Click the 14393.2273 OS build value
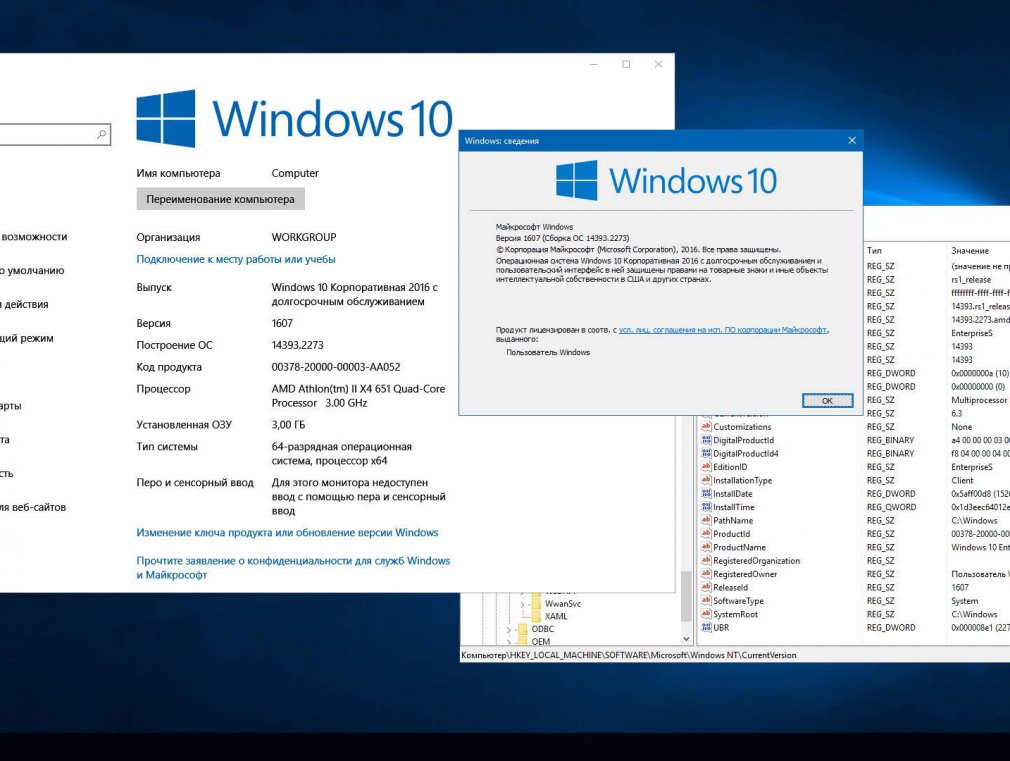The height and width of the screenshot is (761, 1010). click(298, 345)
